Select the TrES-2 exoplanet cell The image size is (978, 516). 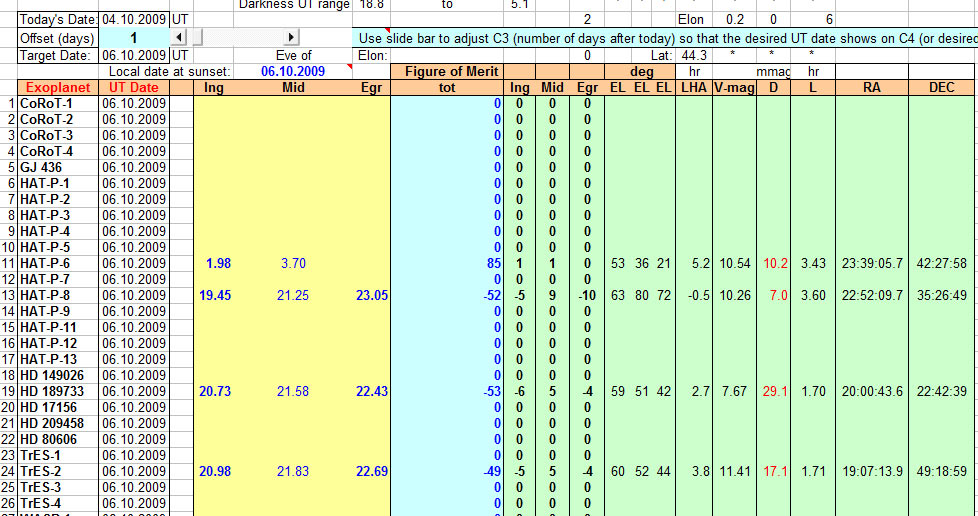[58, 472]
